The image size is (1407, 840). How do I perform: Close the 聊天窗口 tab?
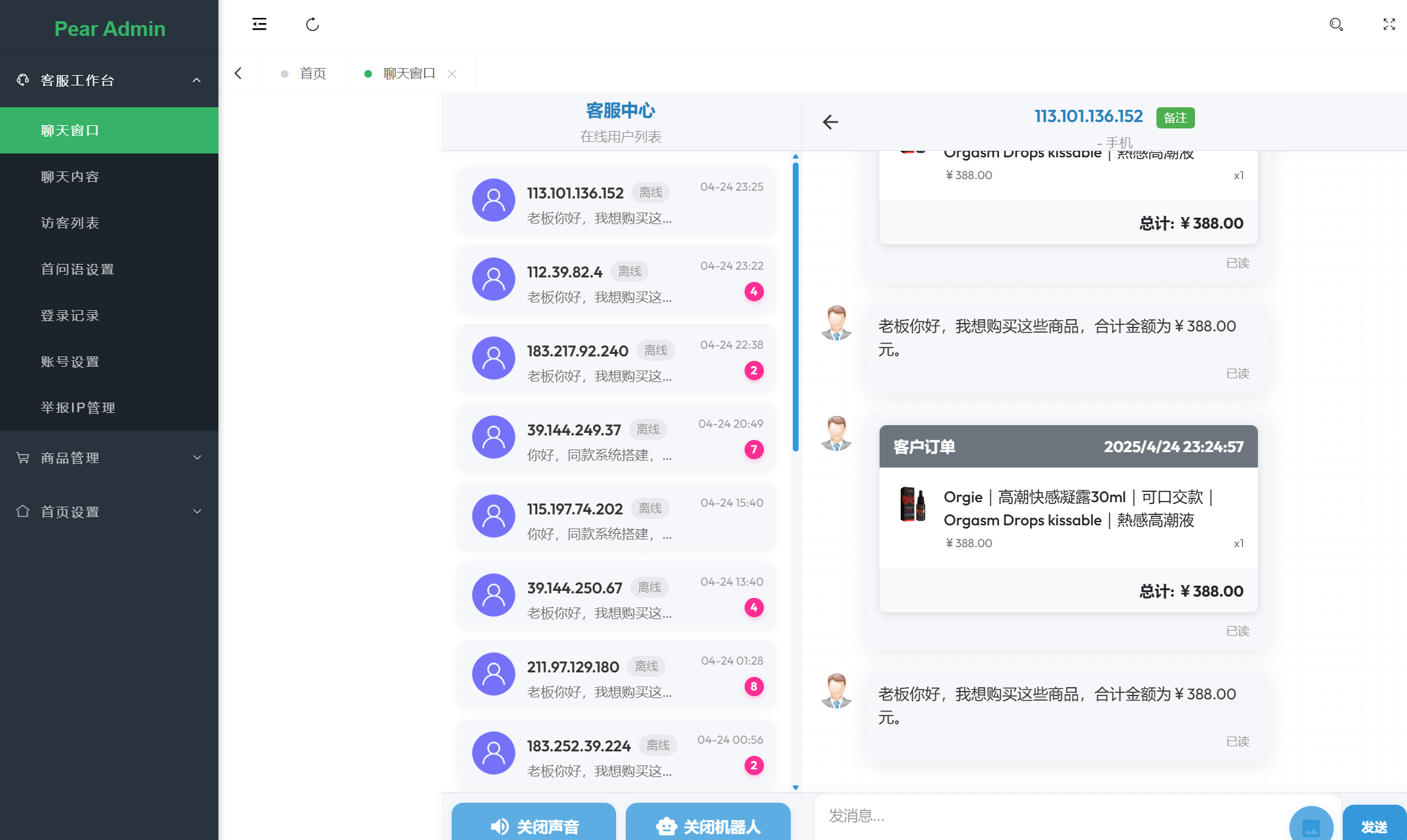pyautogui.click(x=452, y=74)
